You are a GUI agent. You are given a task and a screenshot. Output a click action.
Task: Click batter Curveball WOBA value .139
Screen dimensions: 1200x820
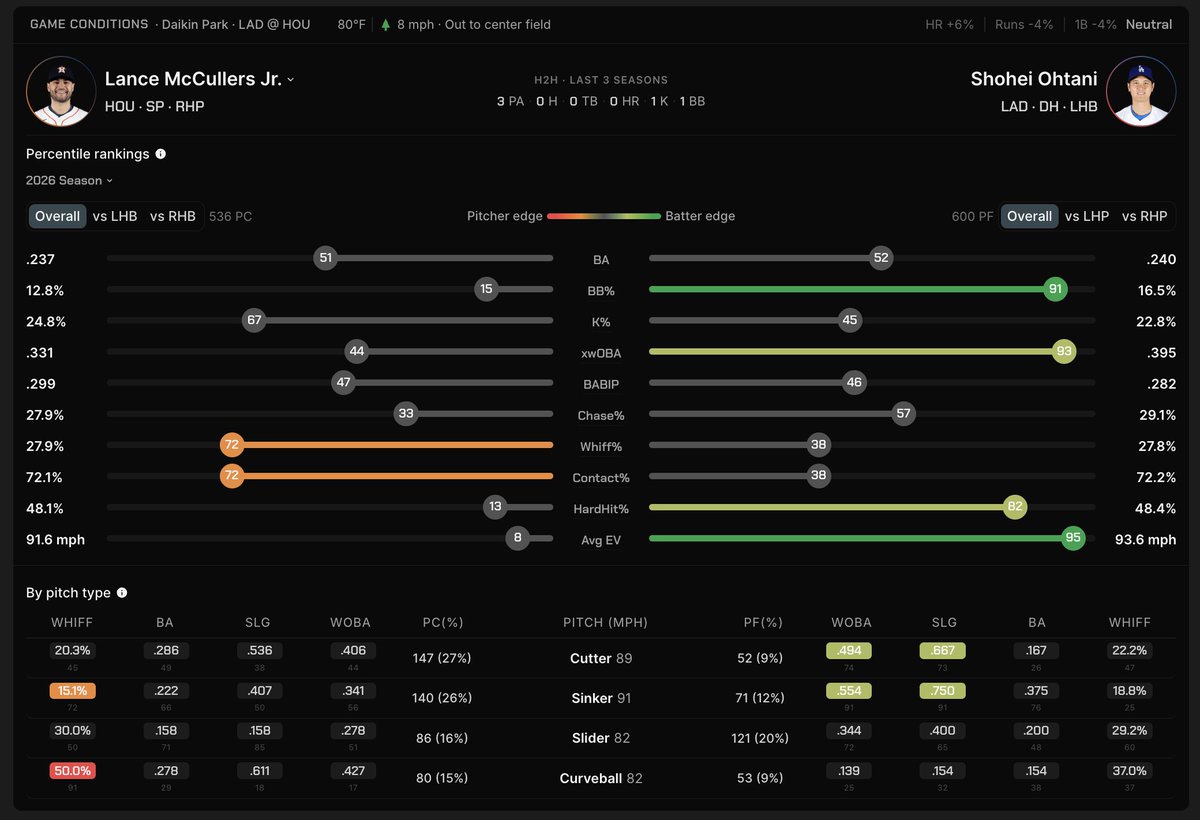849,770
